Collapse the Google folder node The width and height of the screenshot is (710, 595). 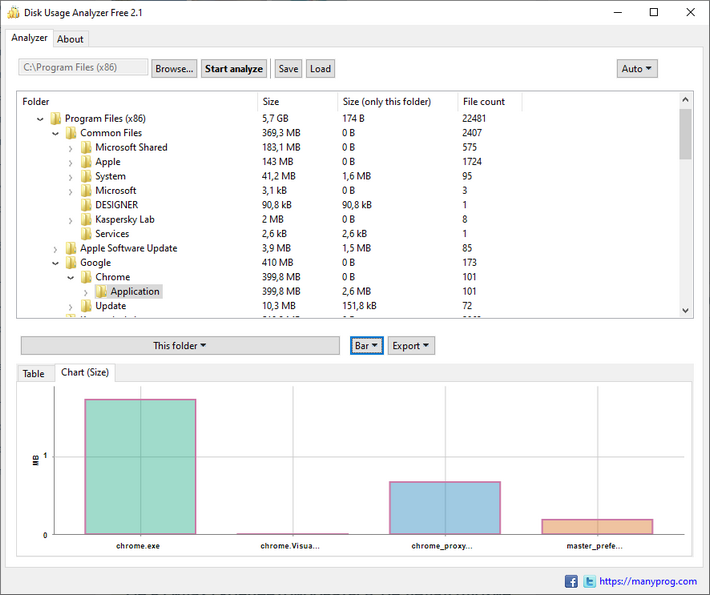point(55,264)
